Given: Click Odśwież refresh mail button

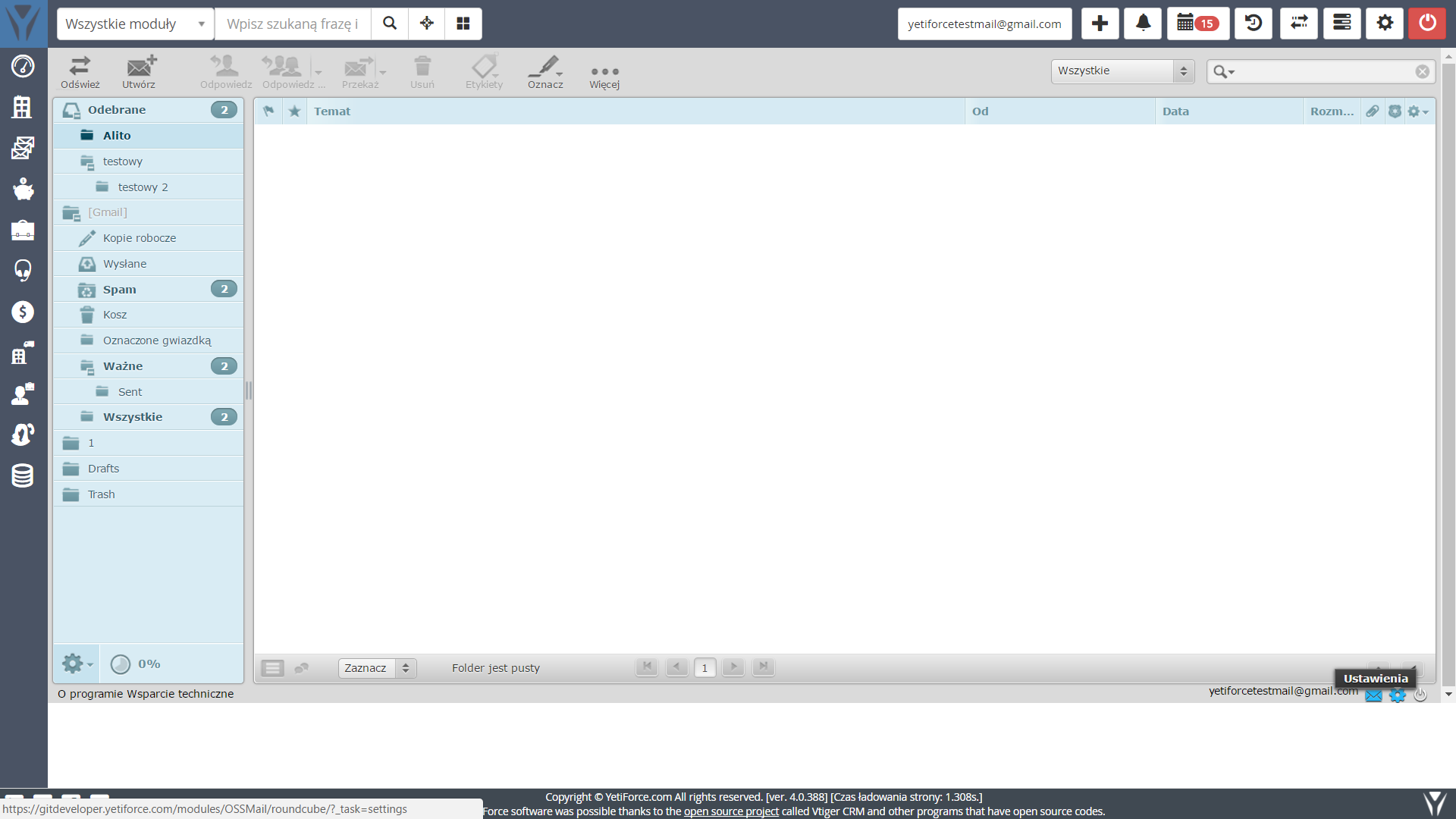Looking at the screenshot, I should (80, 73).
